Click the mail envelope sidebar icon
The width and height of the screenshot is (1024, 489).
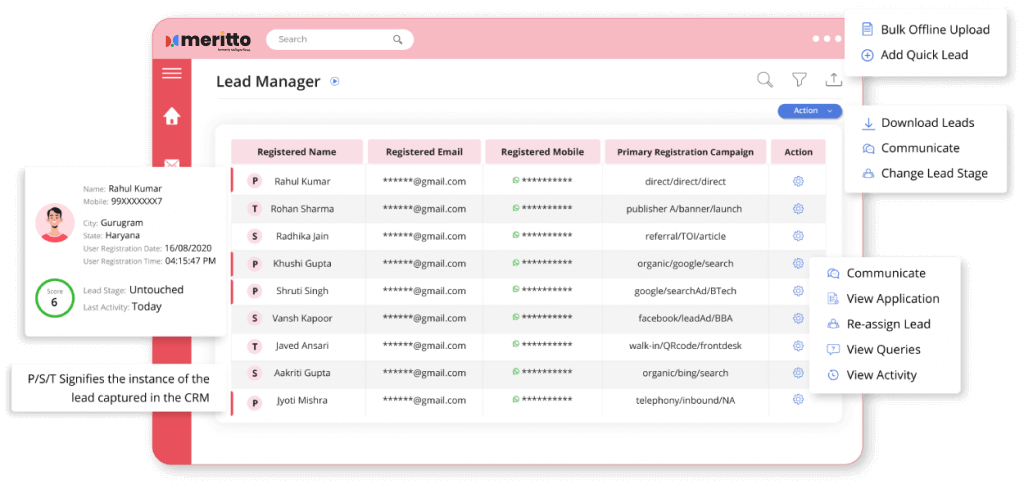pos(171,163)
